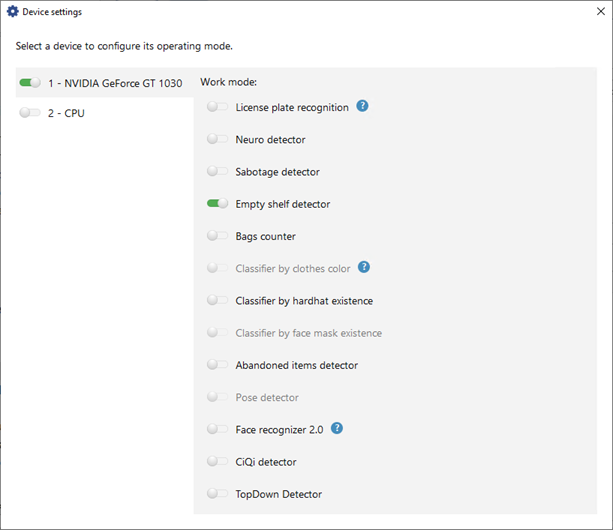
Task: Disable the Empty shelf detector toggle
Action: [x=217, y=204]
